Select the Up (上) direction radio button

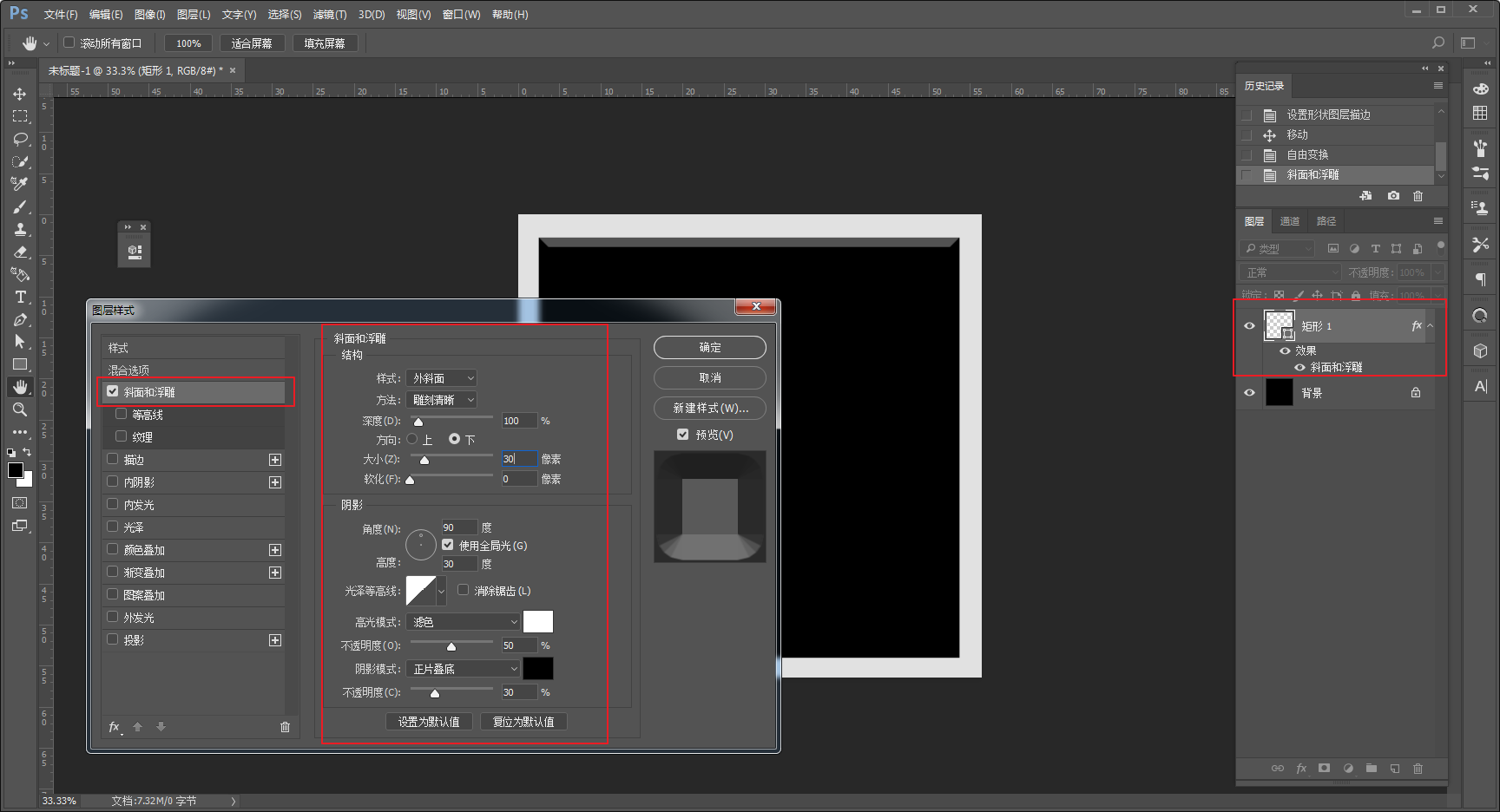click(x=412, y=439)
